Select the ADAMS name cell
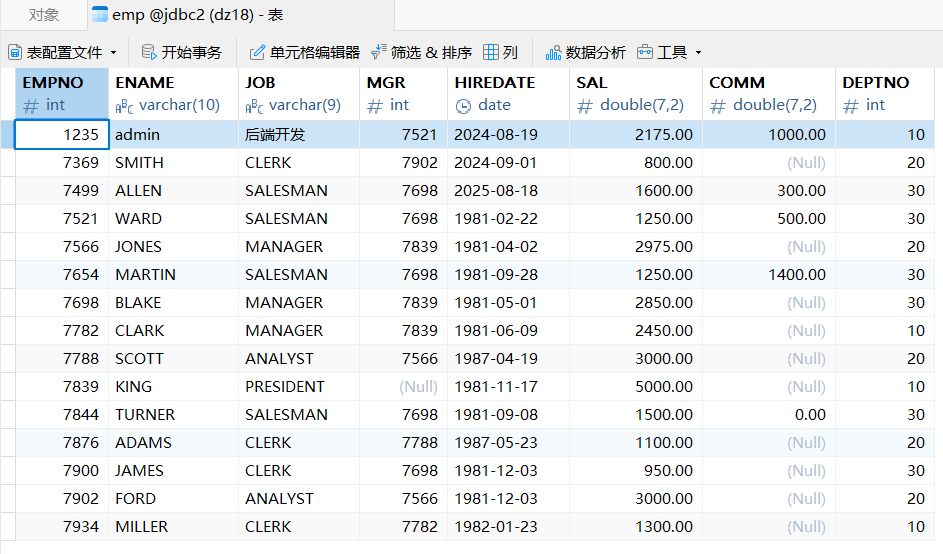Screen dimensions: 943x554 pos(173,443)
